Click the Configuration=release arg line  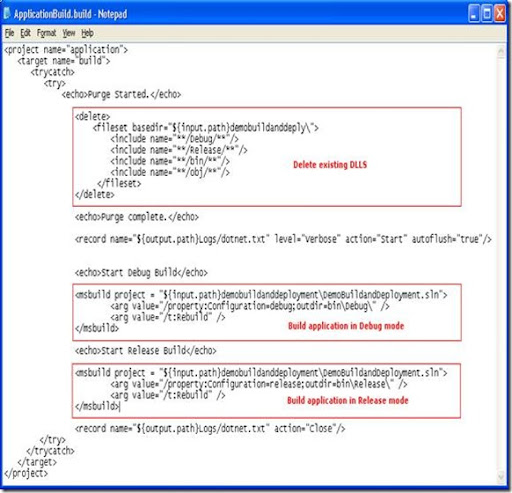[259, 384]
